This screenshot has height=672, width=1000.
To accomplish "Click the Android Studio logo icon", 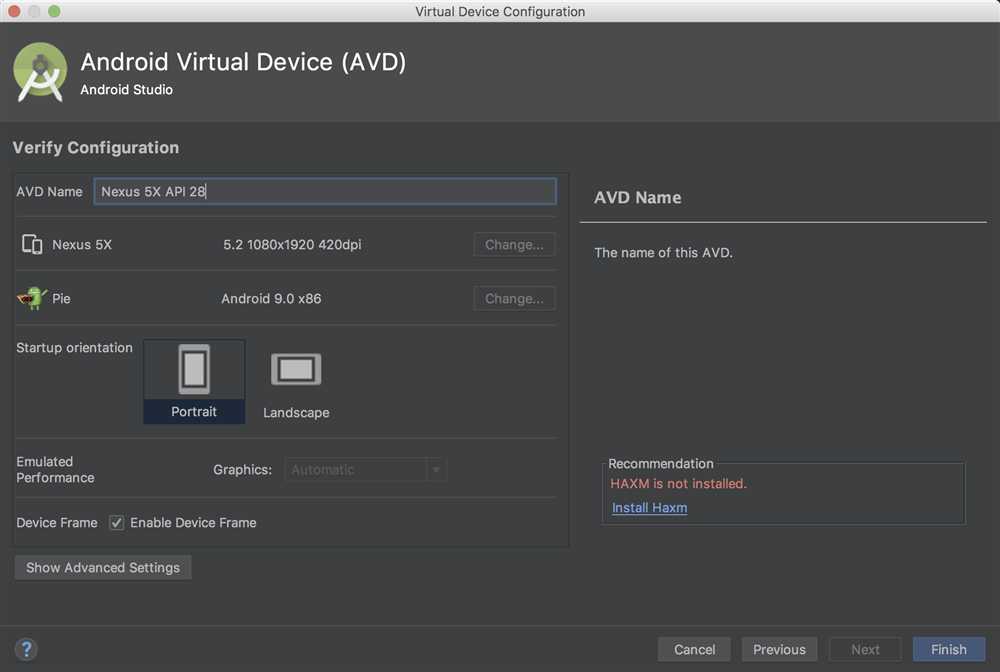I will coord(40,72).
